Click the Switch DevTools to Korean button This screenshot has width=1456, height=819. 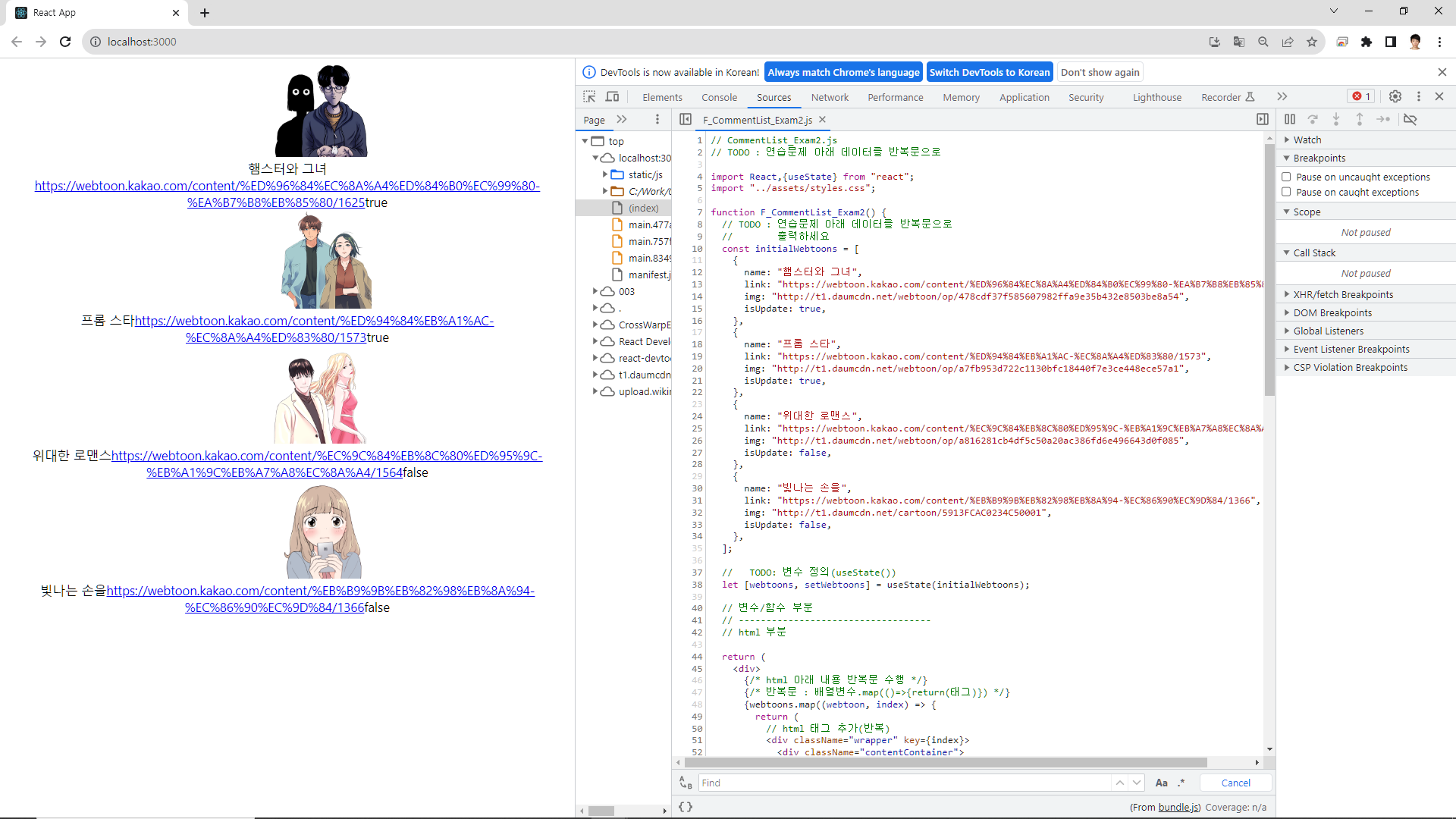pos(989,72)
